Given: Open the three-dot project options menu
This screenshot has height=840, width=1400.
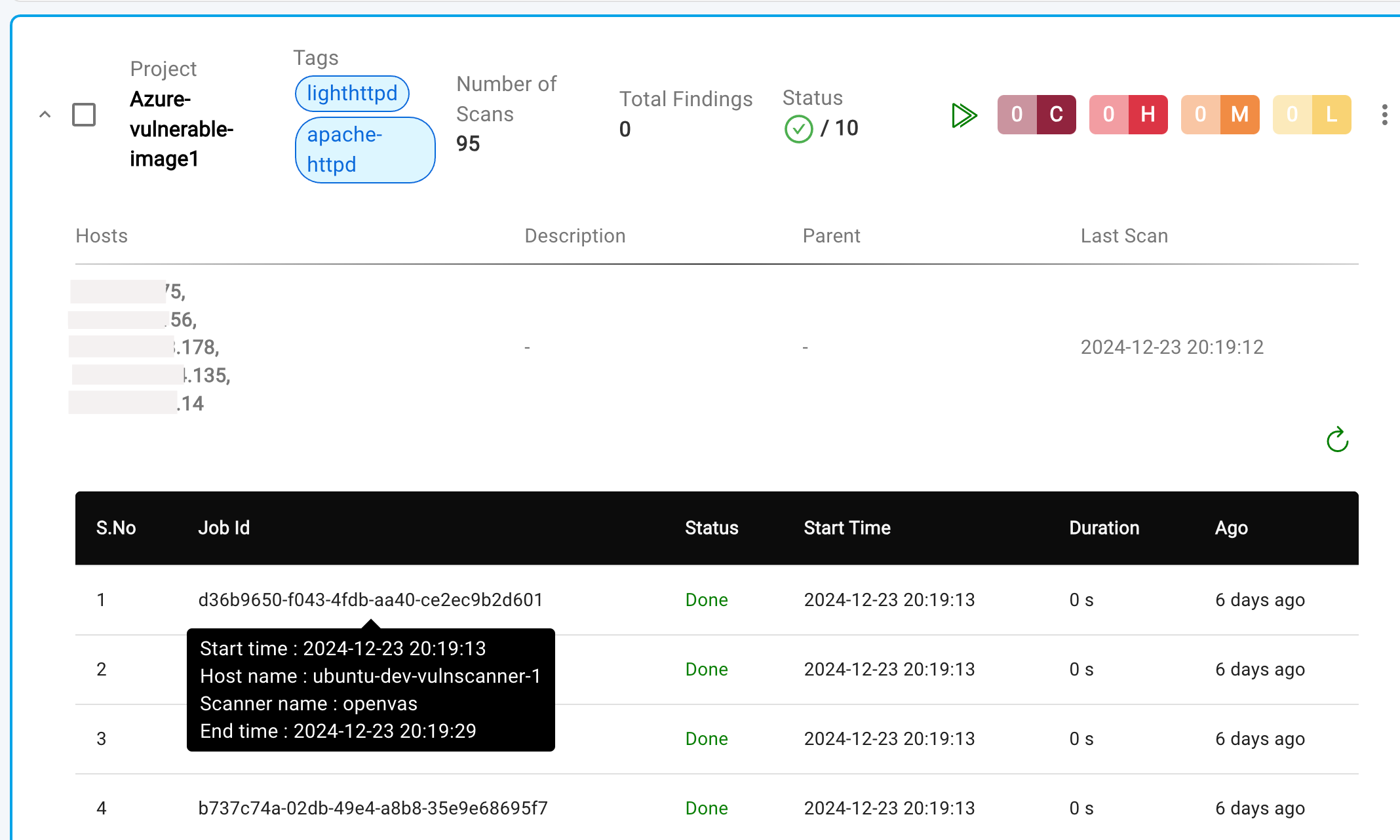Looking at the screenshot, I should [1384, 115].
